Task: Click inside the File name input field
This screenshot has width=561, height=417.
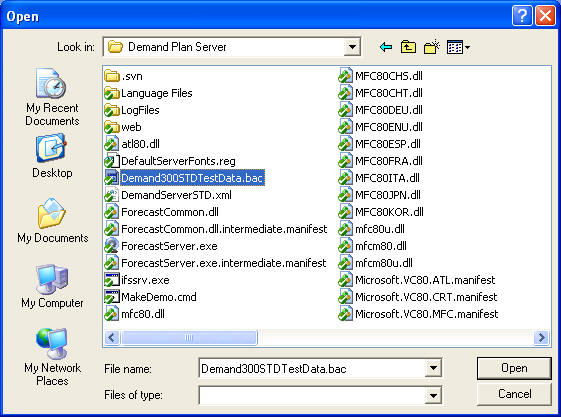Action: pos(312,368)
